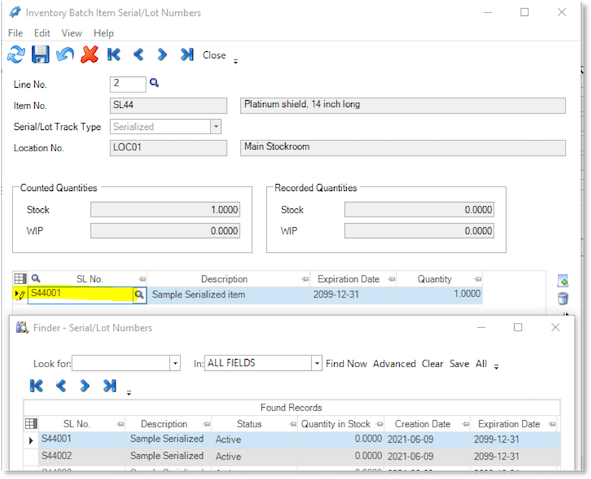Screen dimensions: 591x479
Task: Click the Refresh icon in toolbar
Action: click(x=16, y=54)
